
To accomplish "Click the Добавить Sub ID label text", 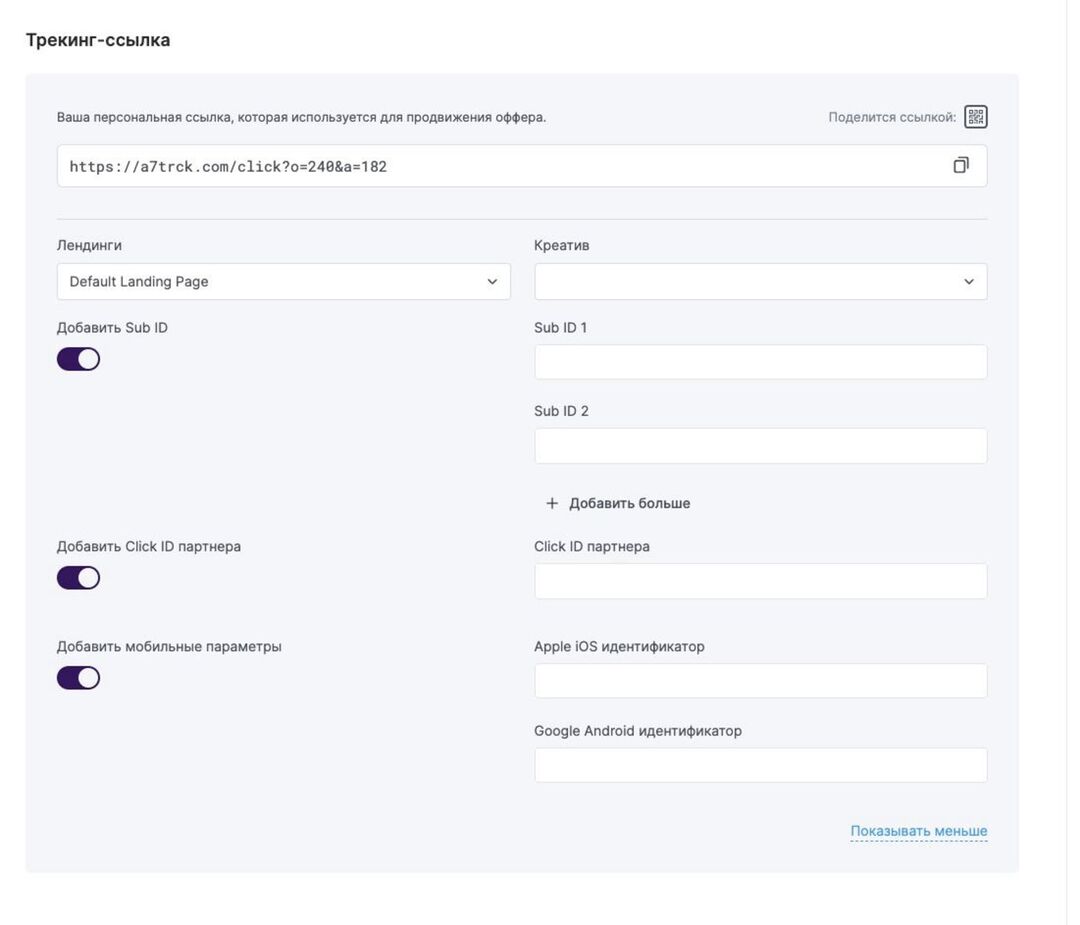I will 112,327.
